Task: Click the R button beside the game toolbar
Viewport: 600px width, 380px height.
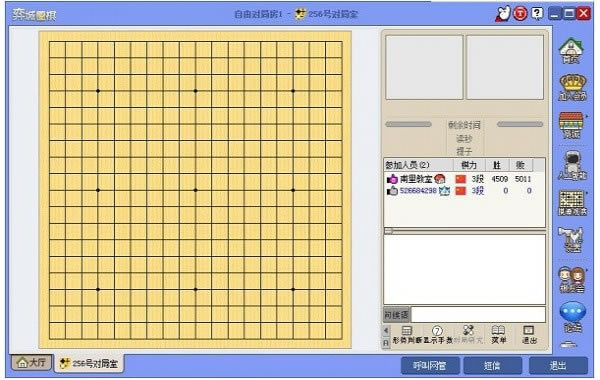Action: tap(386, 343)
